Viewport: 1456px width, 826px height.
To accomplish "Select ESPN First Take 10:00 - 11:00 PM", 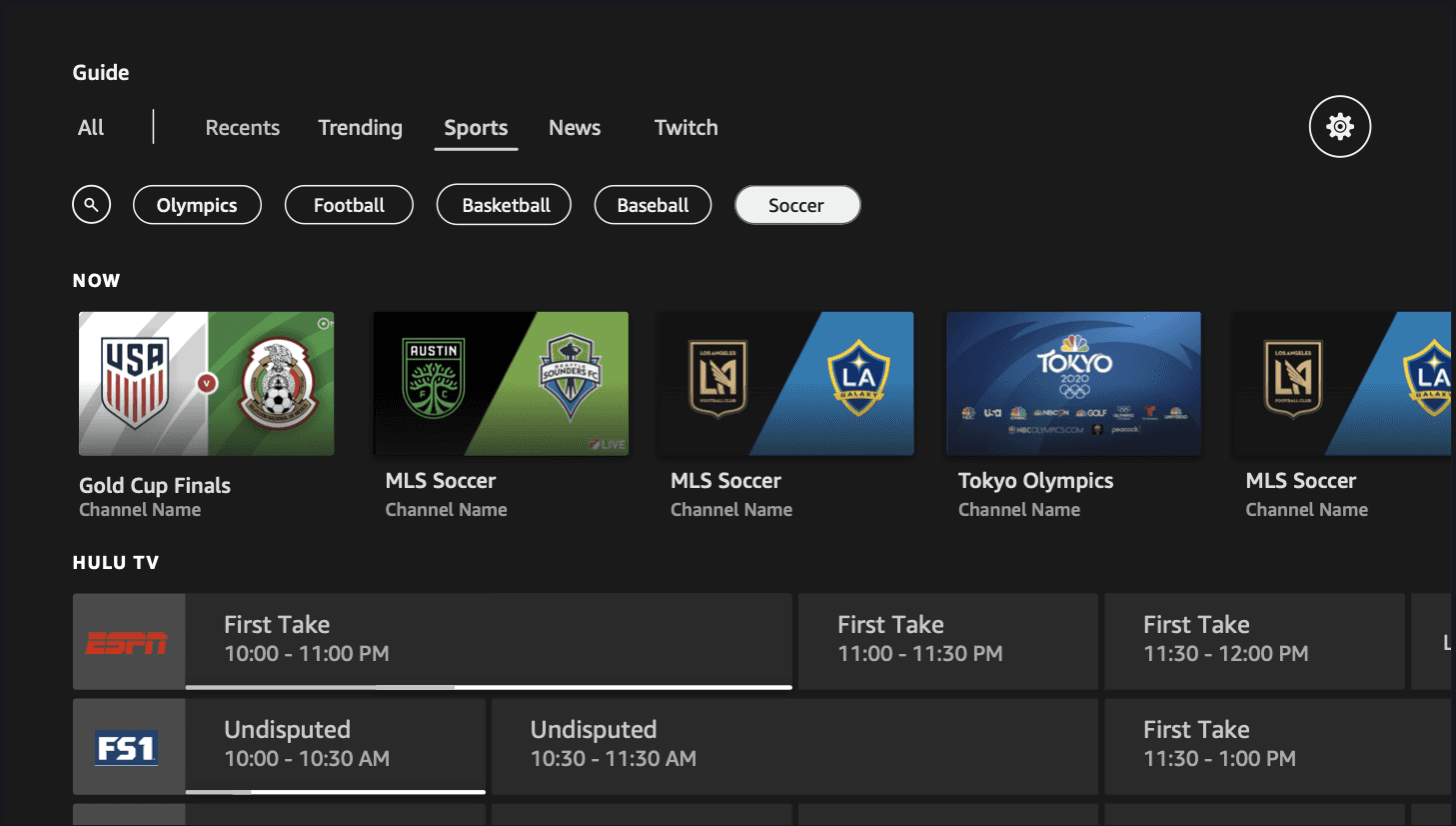I will [489, 642].
